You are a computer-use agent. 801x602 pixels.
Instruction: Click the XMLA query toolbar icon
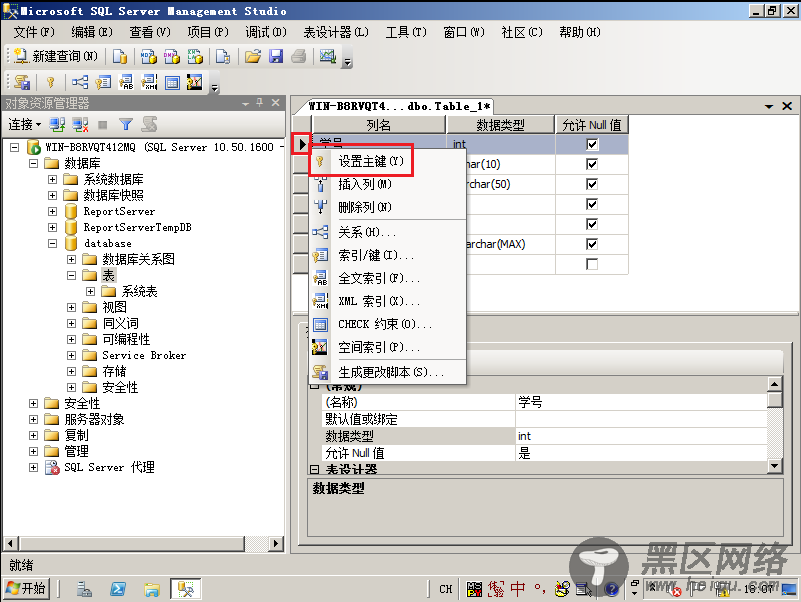(195, 56)
